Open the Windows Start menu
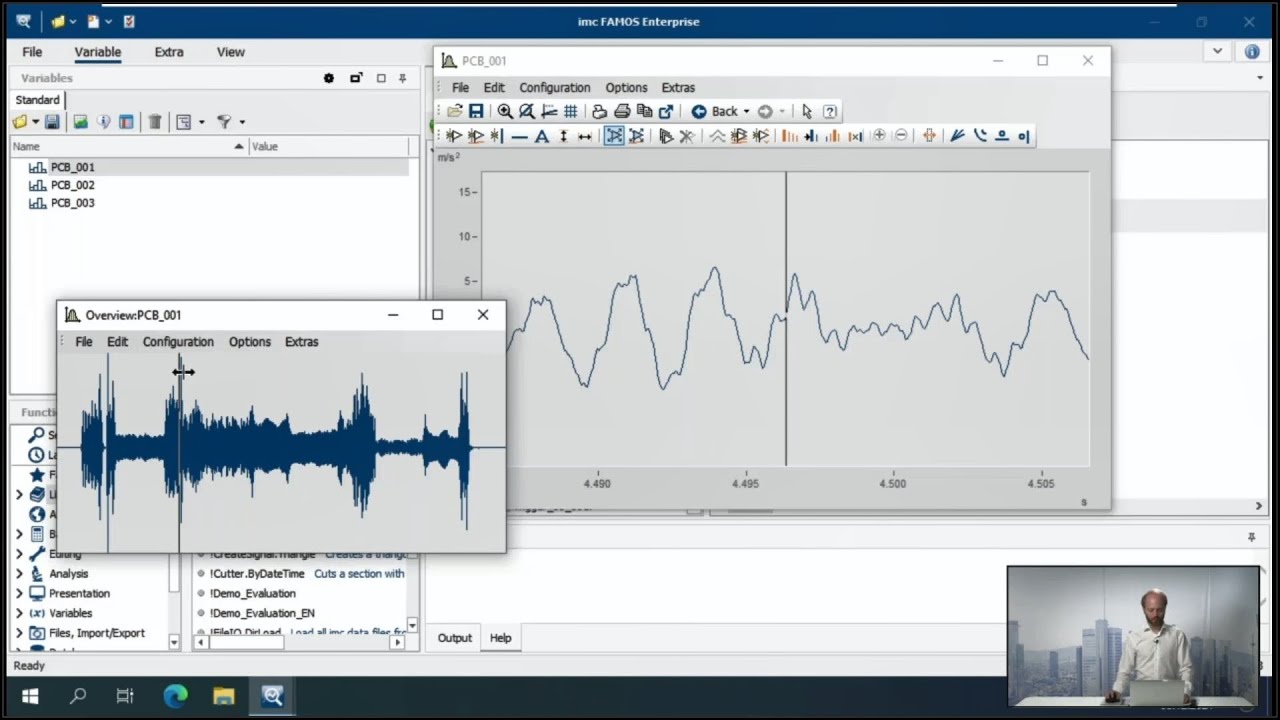Viewport: 1280px width, 720px height. 29,696
